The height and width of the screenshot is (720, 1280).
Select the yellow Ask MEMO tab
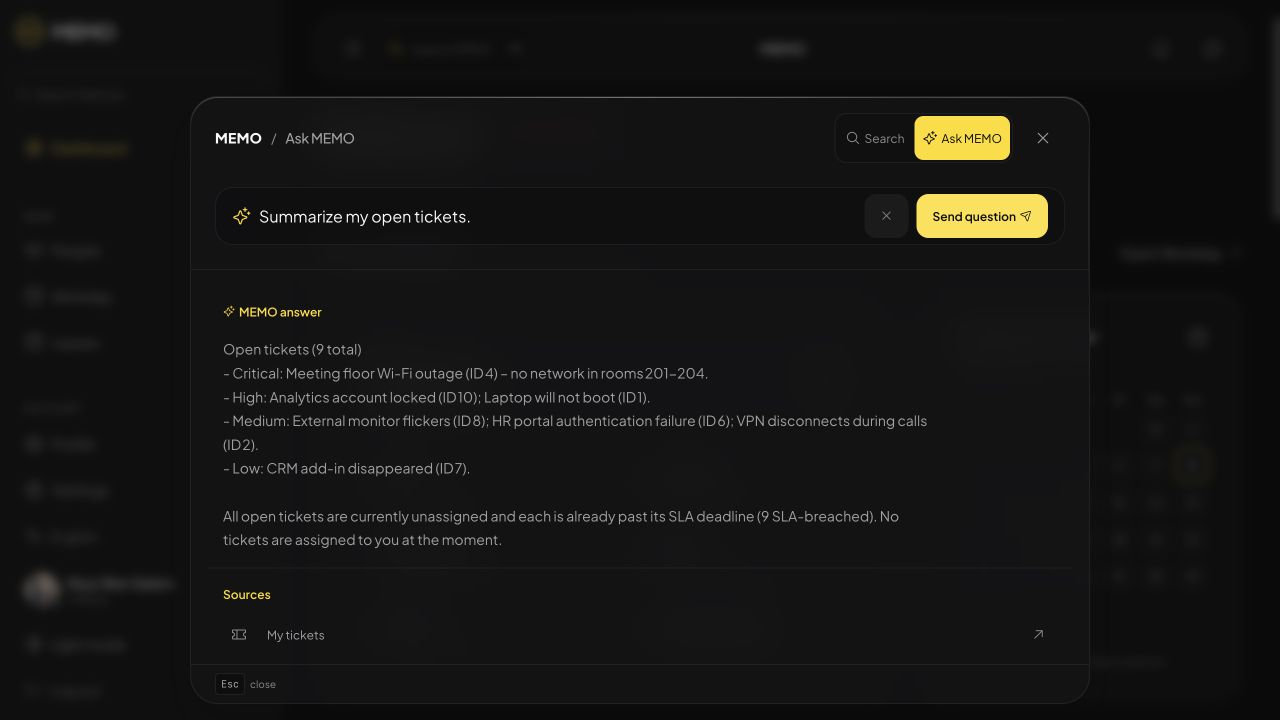click(x=962, y=138)
